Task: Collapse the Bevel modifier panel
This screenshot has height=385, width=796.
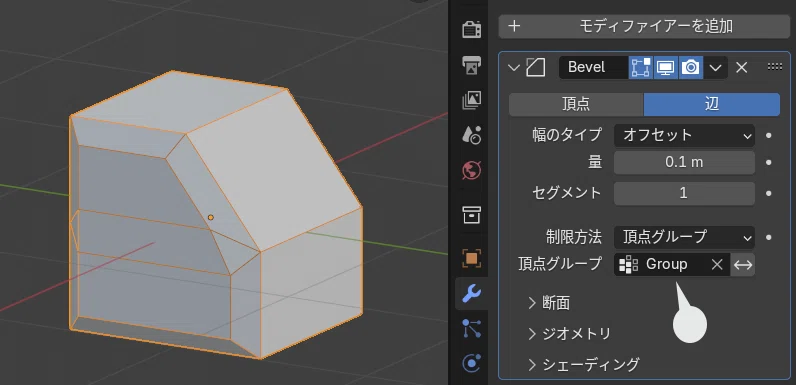Action: click(x=514, y=68)
